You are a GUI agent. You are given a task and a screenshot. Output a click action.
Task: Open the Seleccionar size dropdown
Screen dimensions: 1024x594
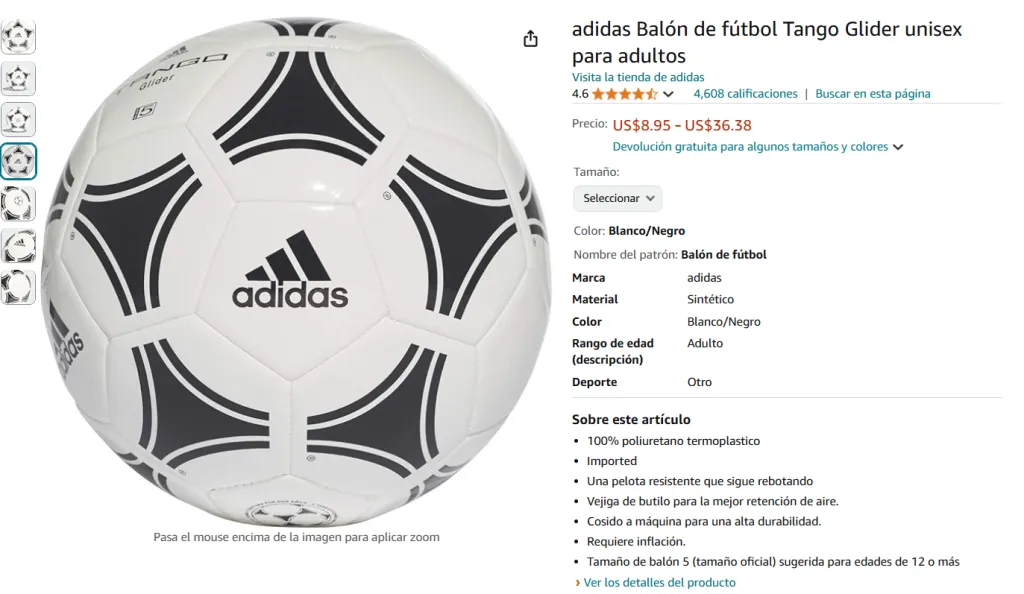pyautogui.click(x=617, y=198)
